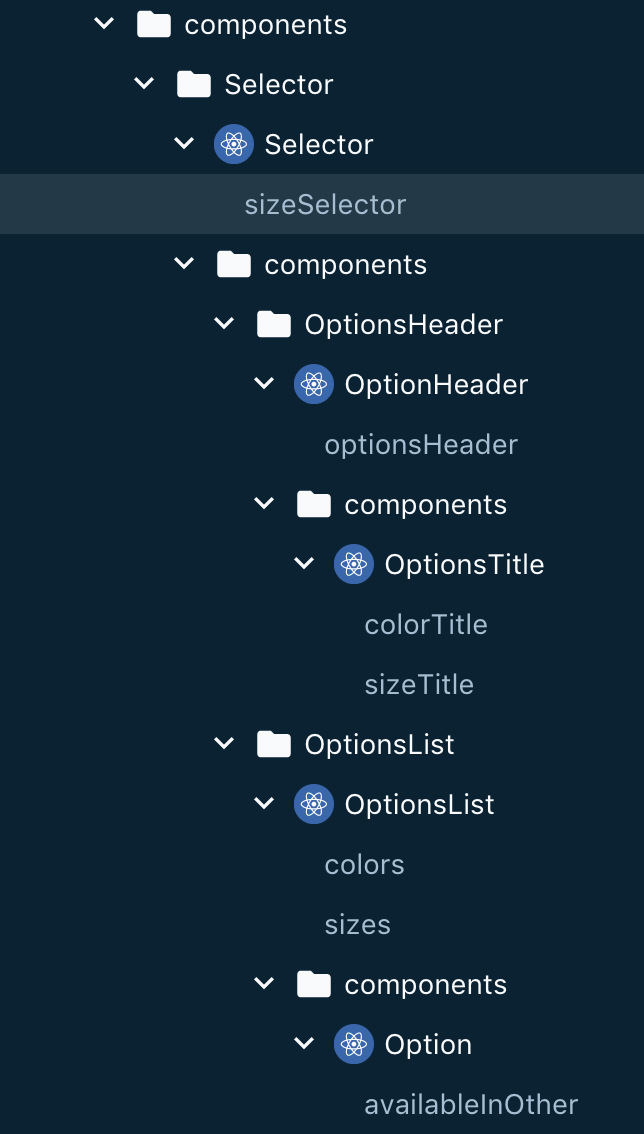The width and height of the screenshot is (644, 1134).
Task: Select the optionsHeader entry
Action: point(420,444)
